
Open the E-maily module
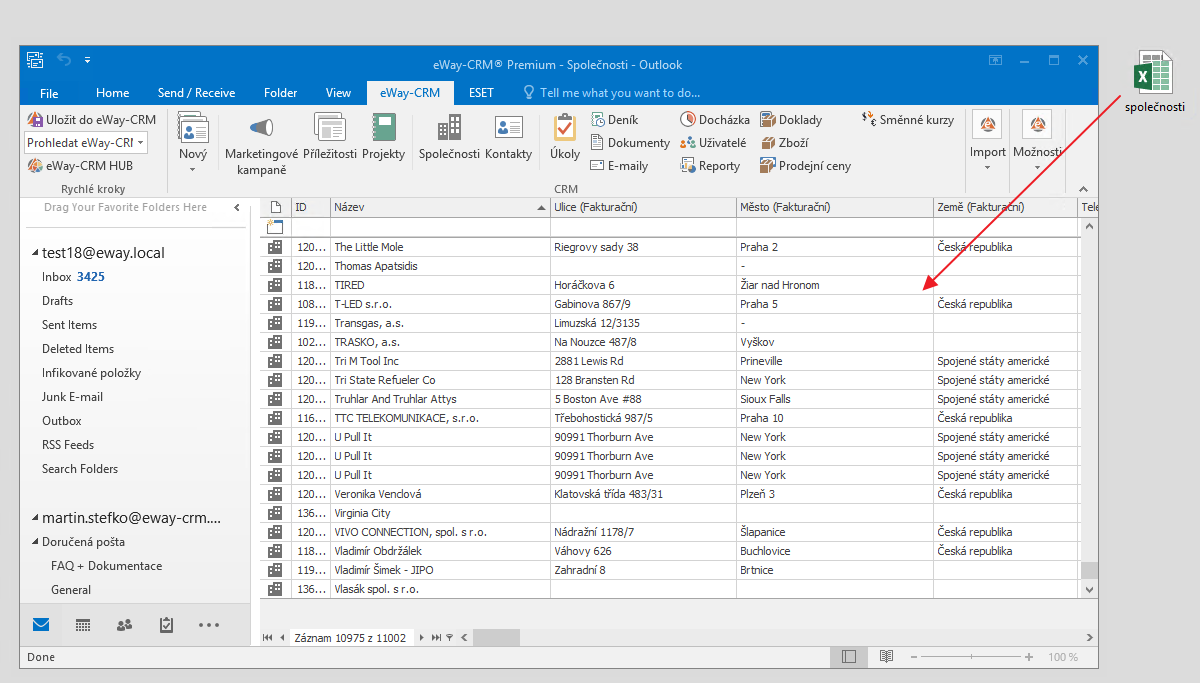619,166
